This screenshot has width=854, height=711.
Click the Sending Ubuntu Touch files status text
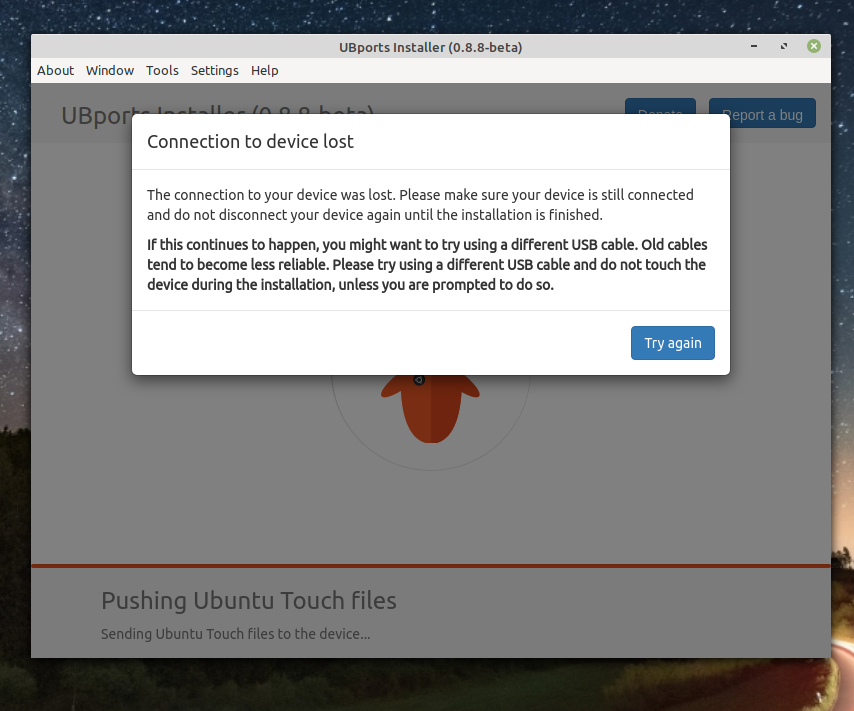click(x=235, y=634)
